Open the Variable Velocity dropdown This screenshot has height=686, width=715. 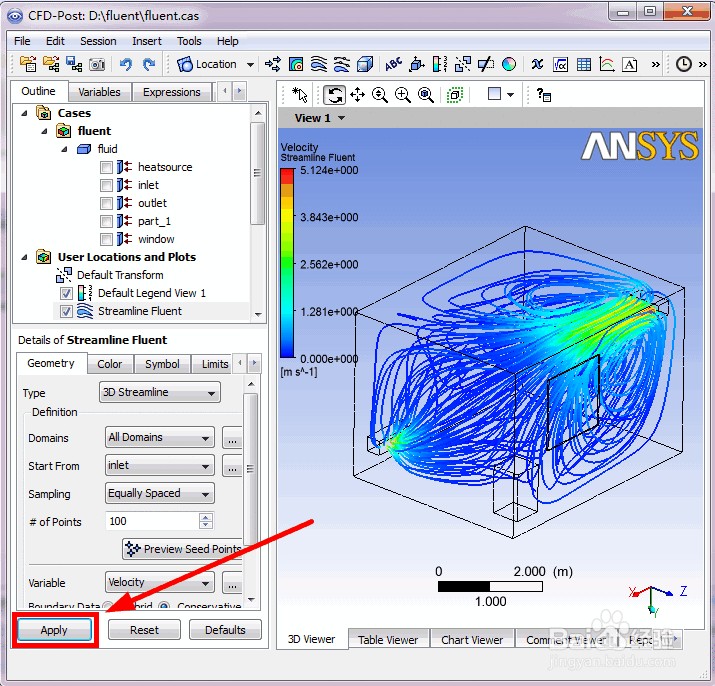click(160, 582)
